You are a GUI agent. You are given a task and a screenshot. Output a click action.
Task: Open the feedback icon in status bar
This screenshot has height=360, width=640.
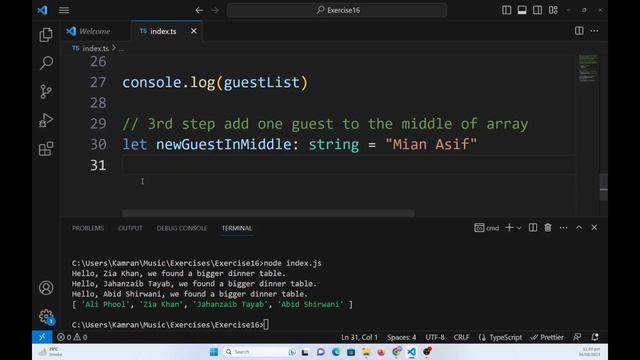(577, 337)
